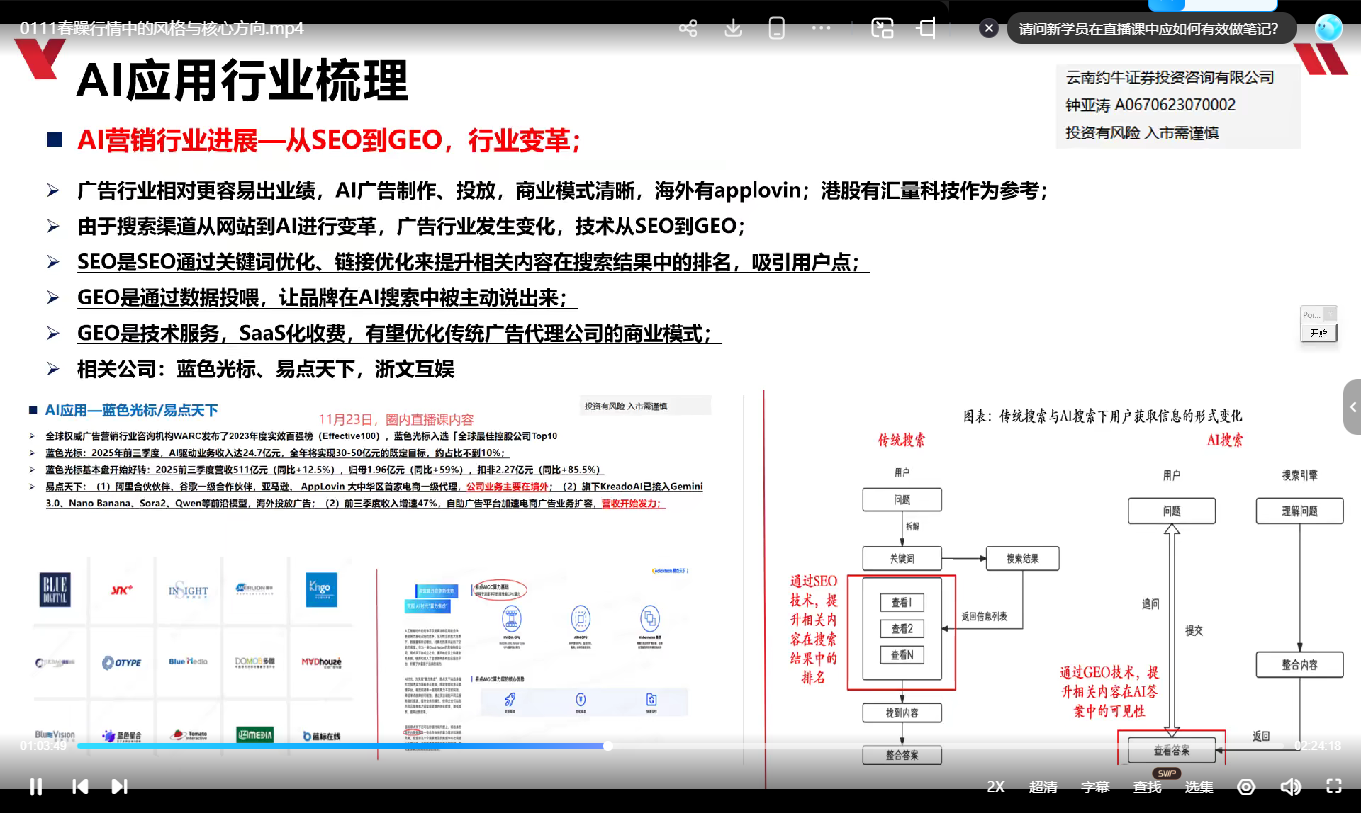
Task: Open the blue AI assistant avatar
Action: pos(1328,28)
